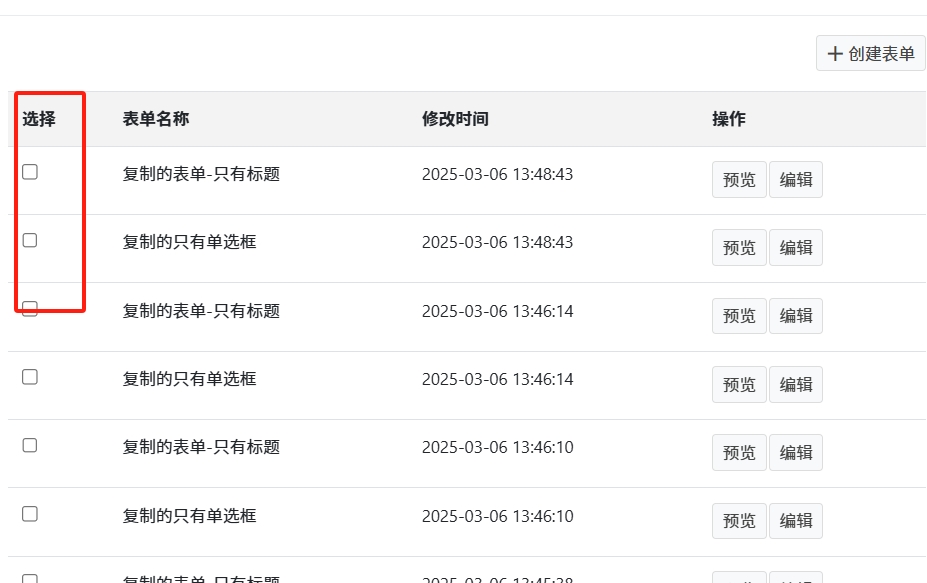Click 编辑 for 复制的只有单选框 at 13:46:14
This screenshot has height=583, width=927.
796,384
